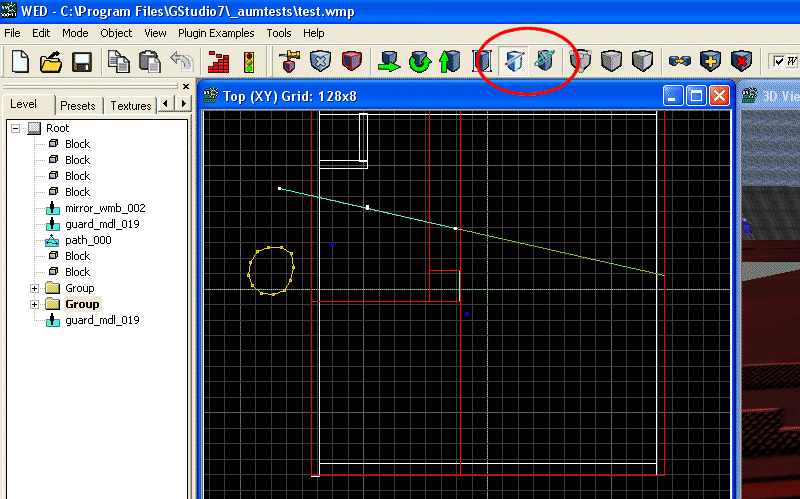Save the level with the floppy disk icon
The image size is (800, 499).
tap(81, 62)
